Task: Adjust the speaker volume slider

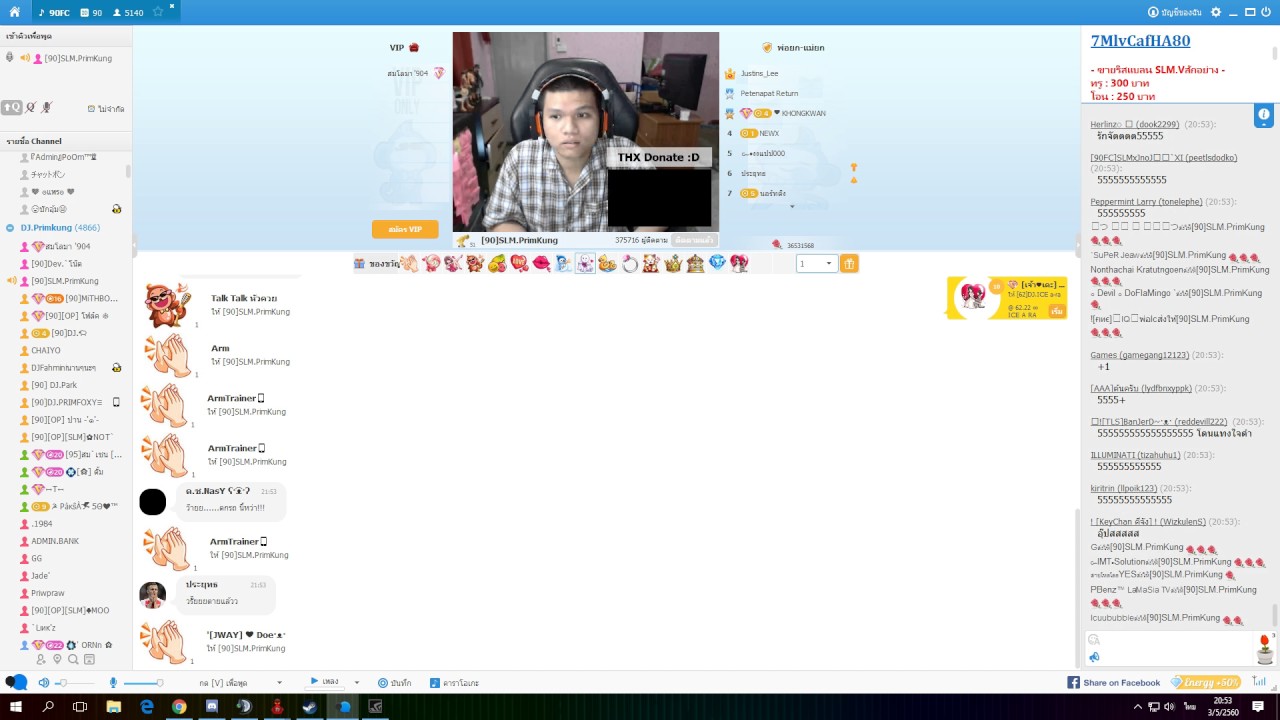Action: [x=75, y=683]
